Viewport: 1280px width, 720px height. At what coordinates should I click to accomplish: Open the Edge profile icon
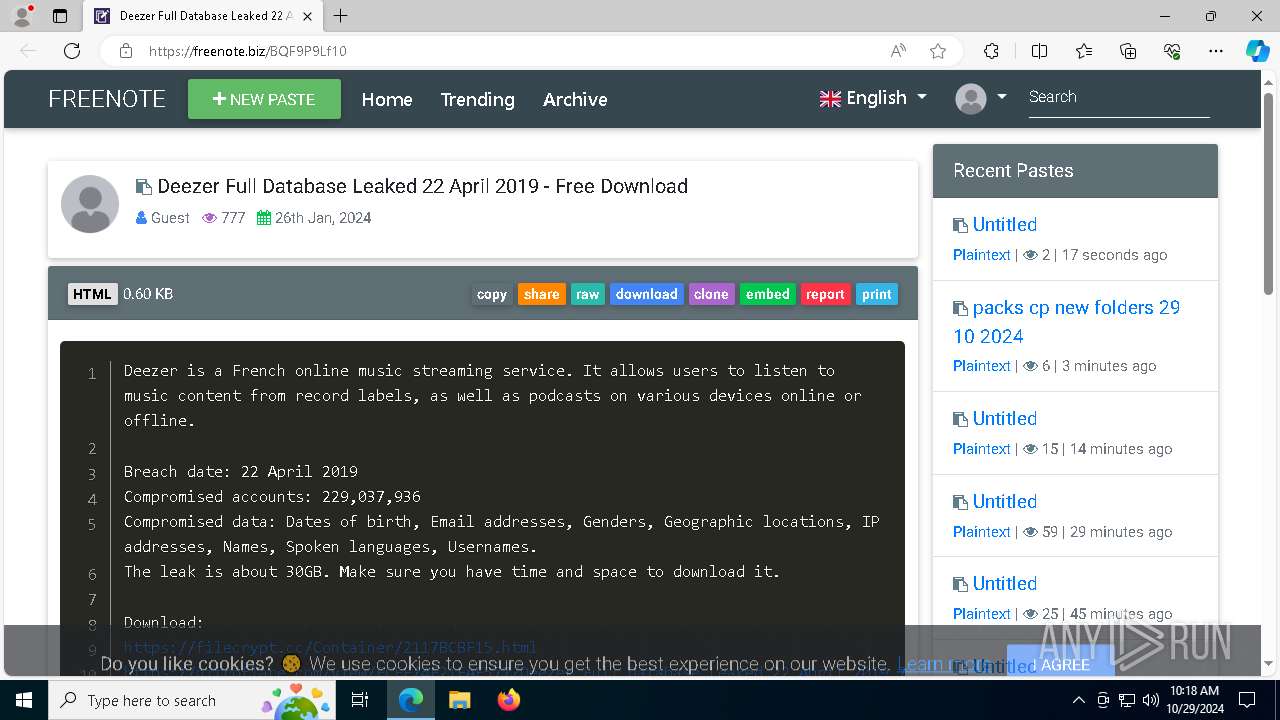(x=22, y=16)
